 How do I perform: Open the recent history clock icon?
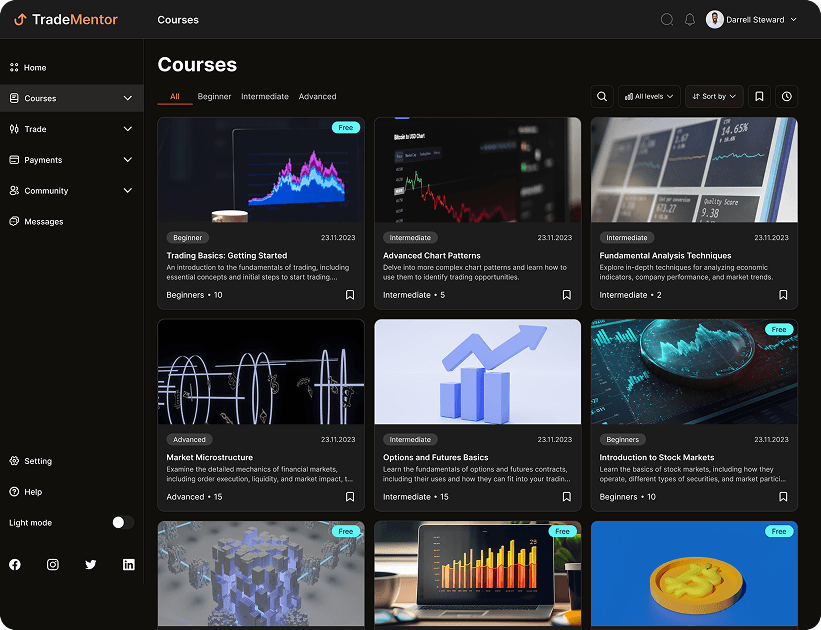786,96
